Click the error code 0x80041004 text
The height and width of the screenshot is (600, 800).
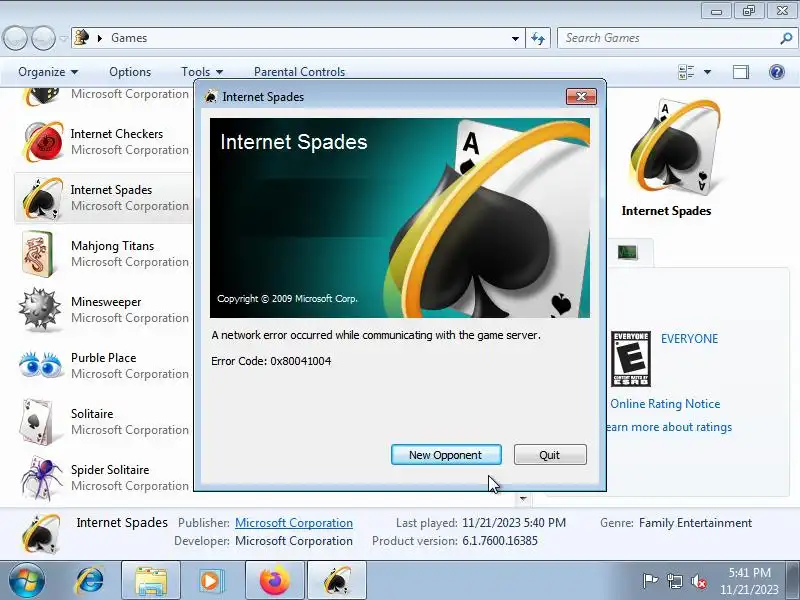click(x=301, y=361)
